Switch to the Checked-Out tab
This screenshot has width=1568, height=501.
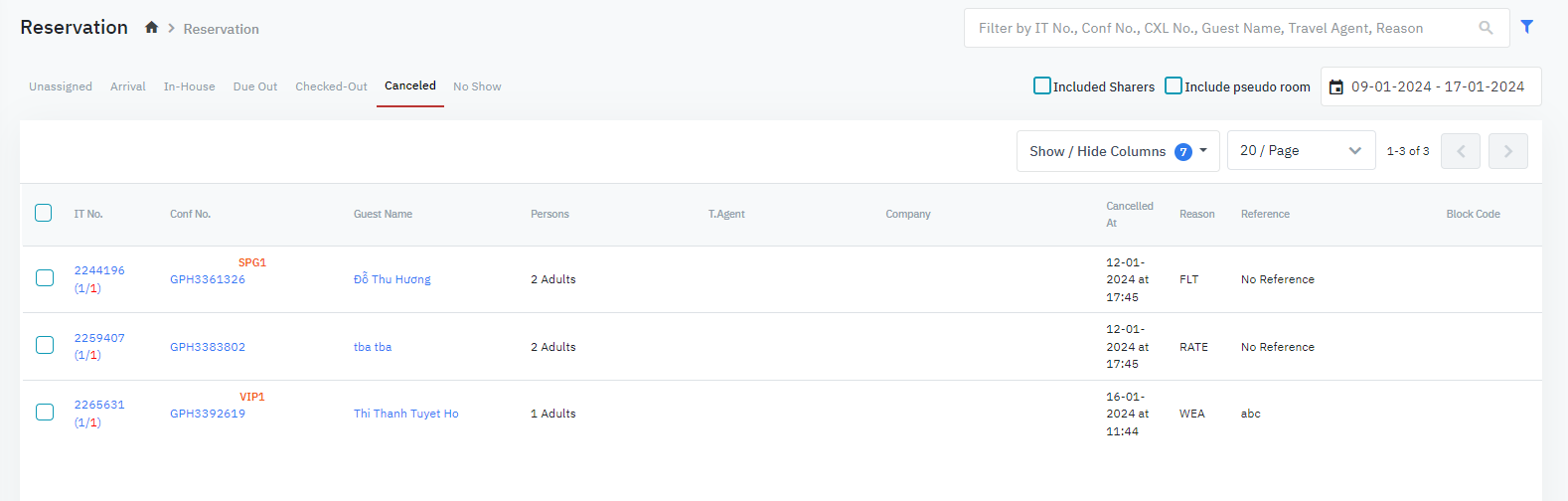click(x=331, y=86)
